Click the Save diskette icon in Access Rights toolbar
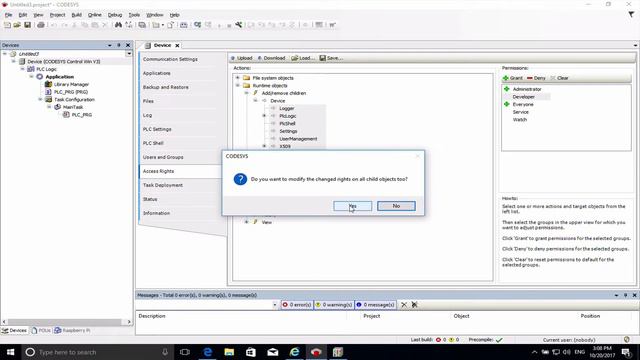Image resolution: width=640 pixels, height=360 pixels. tap(322, 58)
